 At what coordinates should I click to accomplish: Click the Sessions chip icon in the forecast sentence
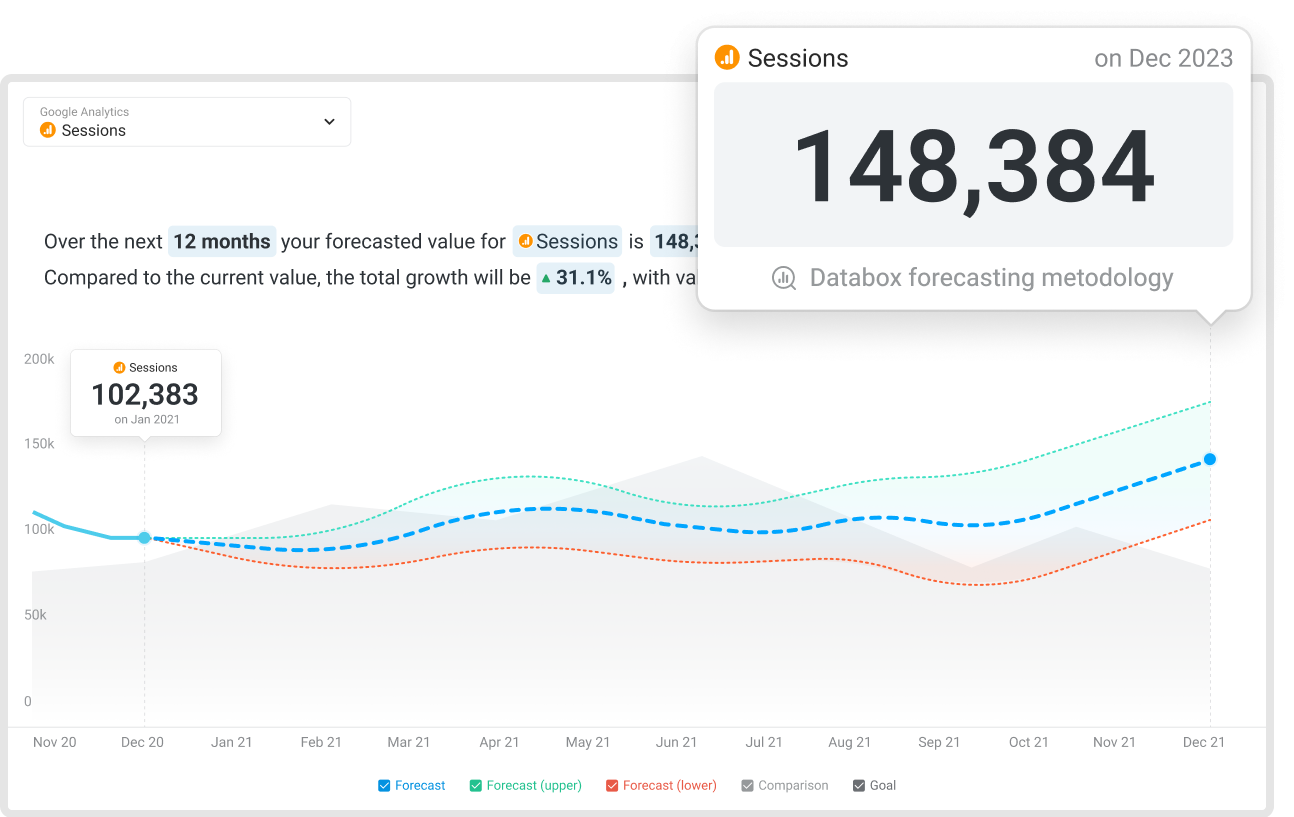click(x=524, y=241)
